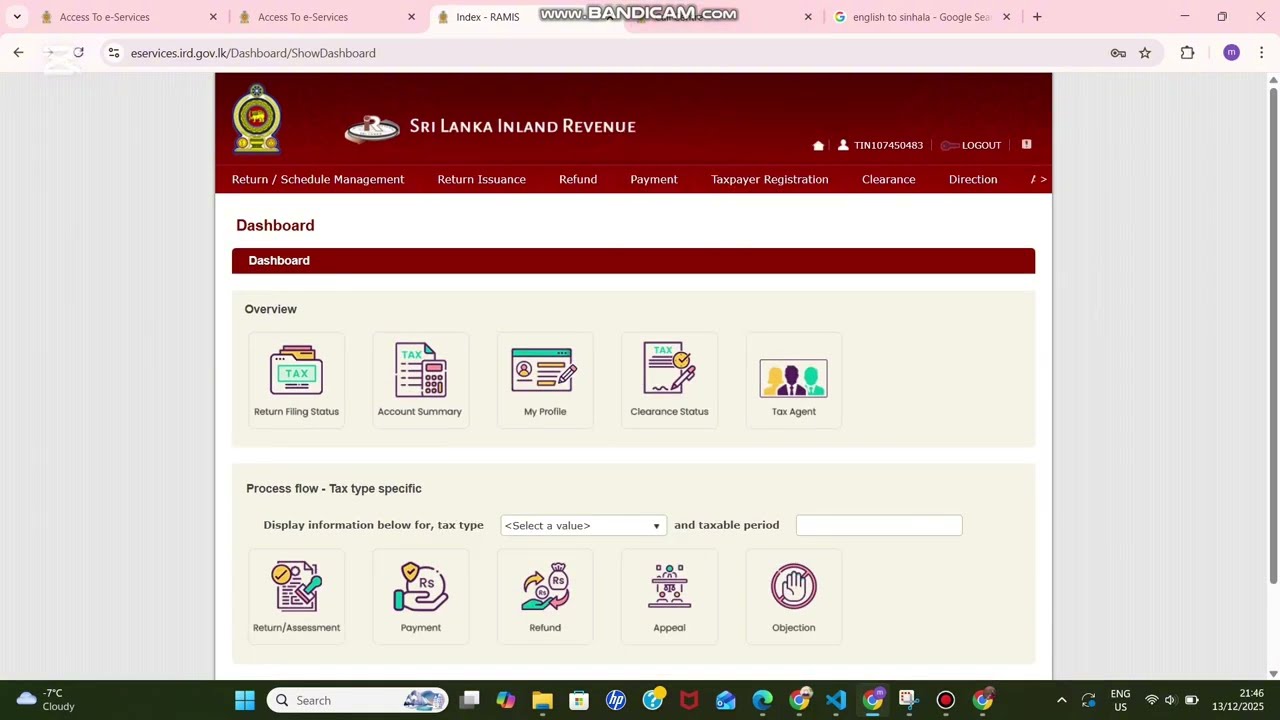The image size is (1280, 720).
Task: Open Visual Studio Code from taskbar
Action: click(836, 700)
